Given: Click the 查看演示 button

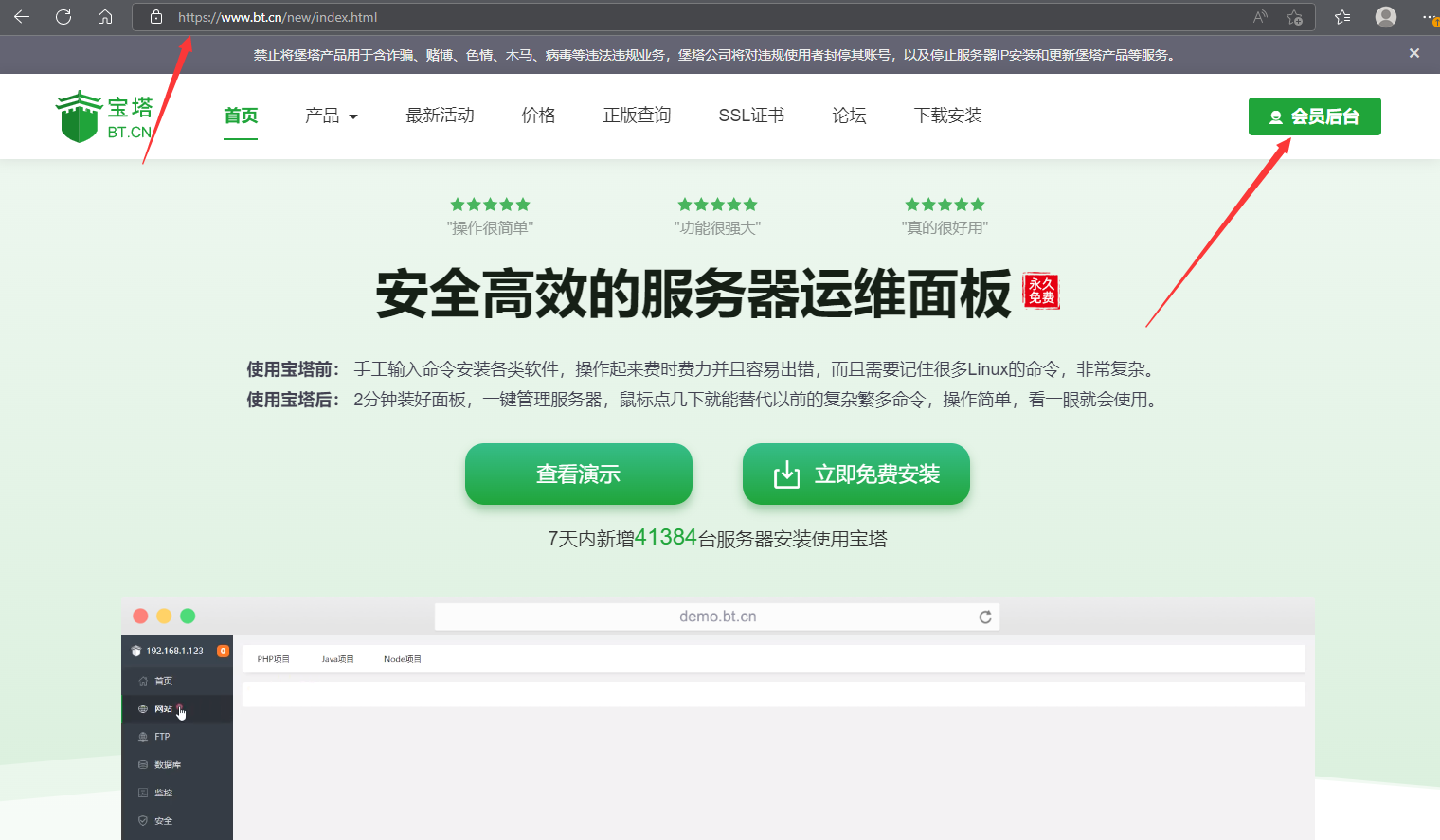Looking at the screenshot, I should click(579, 474).
